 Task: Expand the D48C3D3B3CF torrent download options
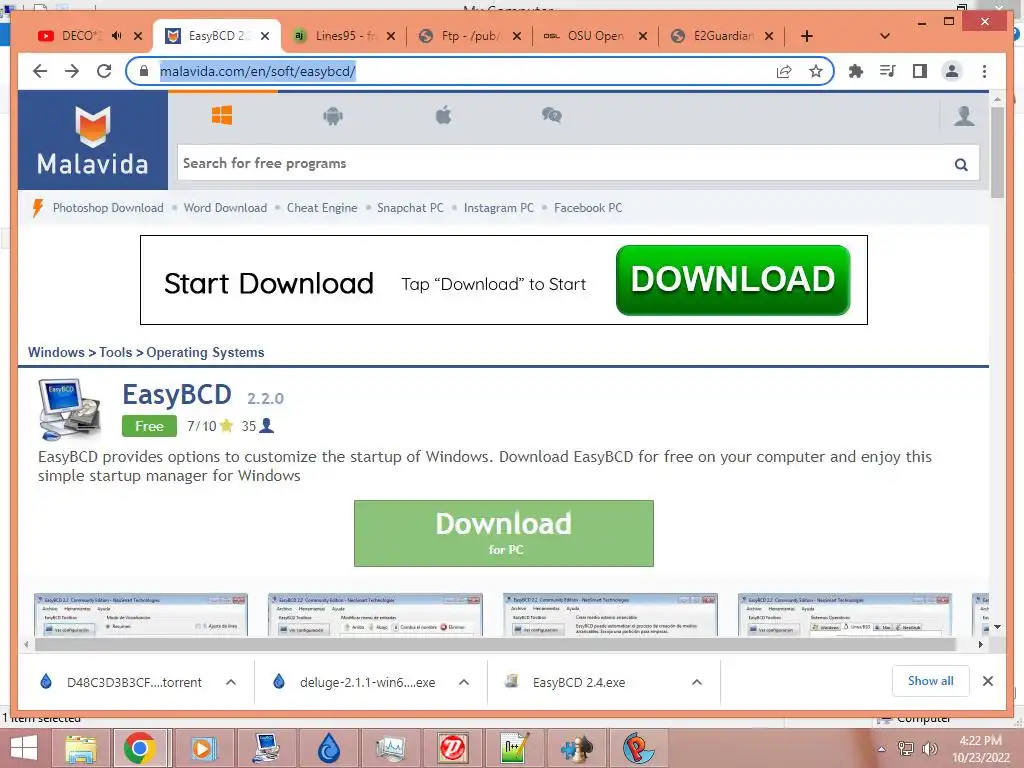[231, 682]
